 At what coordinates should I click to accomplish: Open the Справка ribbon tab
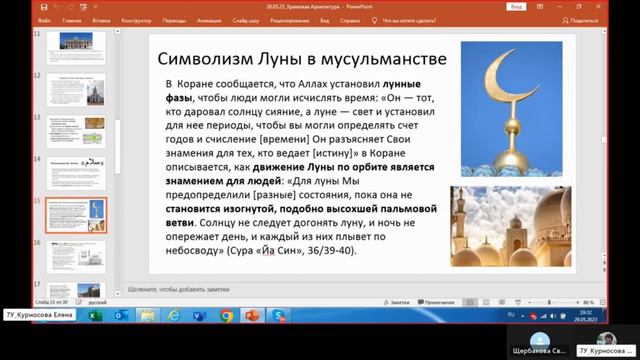(350, 20)
